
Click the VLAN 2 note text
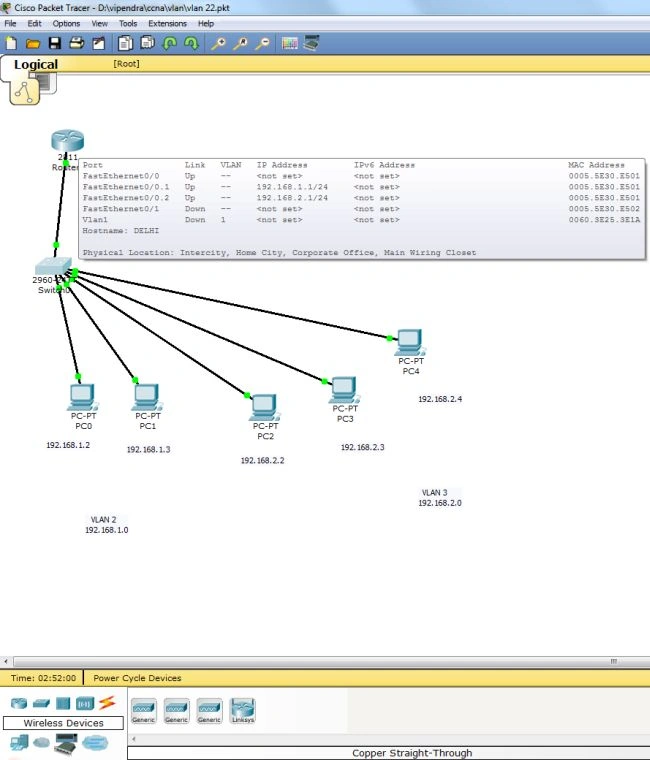pyautogui.click(x=107, y=525)
